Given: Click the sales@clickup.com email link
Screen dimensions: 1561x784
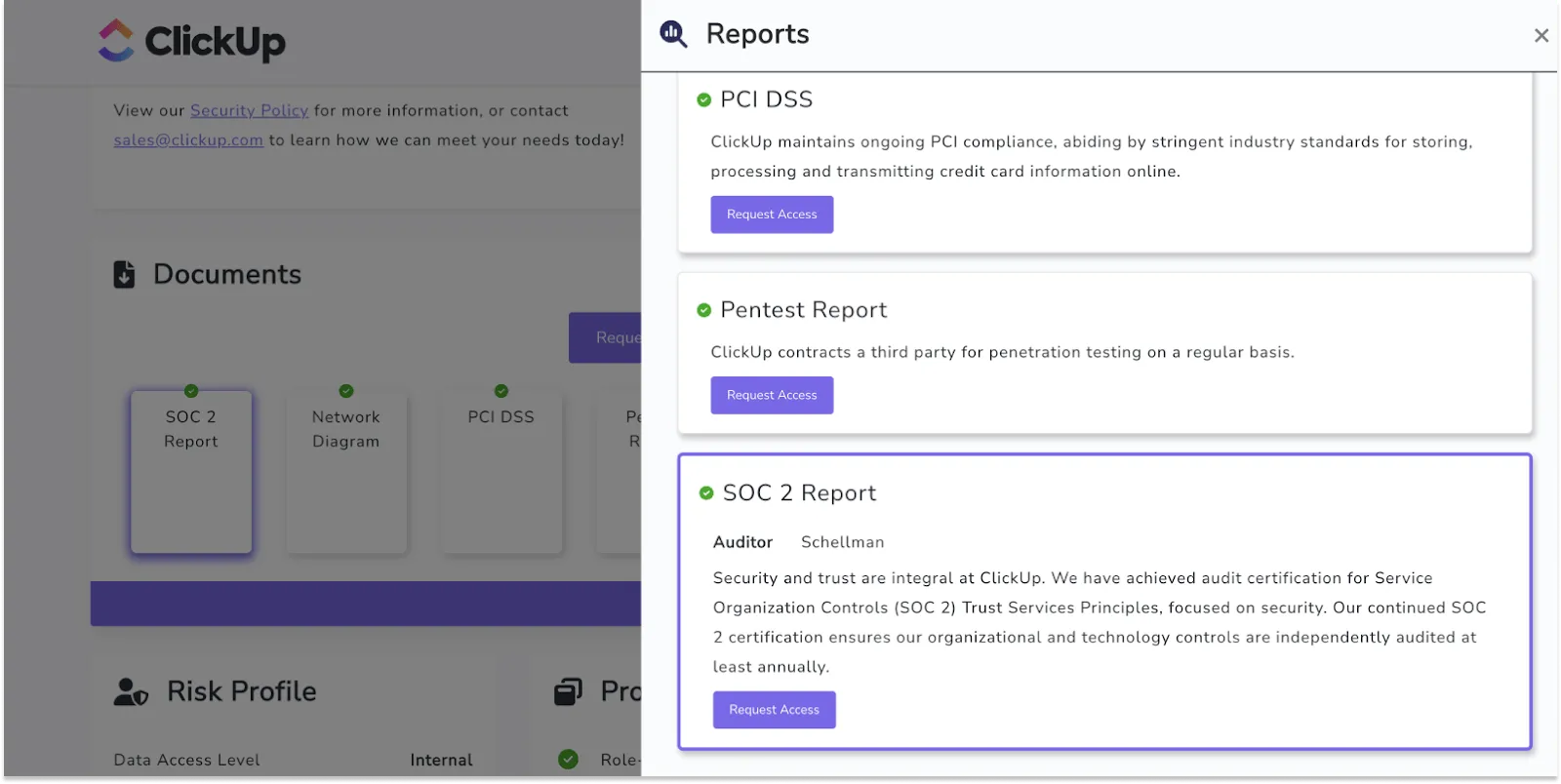Looking at the screenshot, I should [x=188, y=140].
